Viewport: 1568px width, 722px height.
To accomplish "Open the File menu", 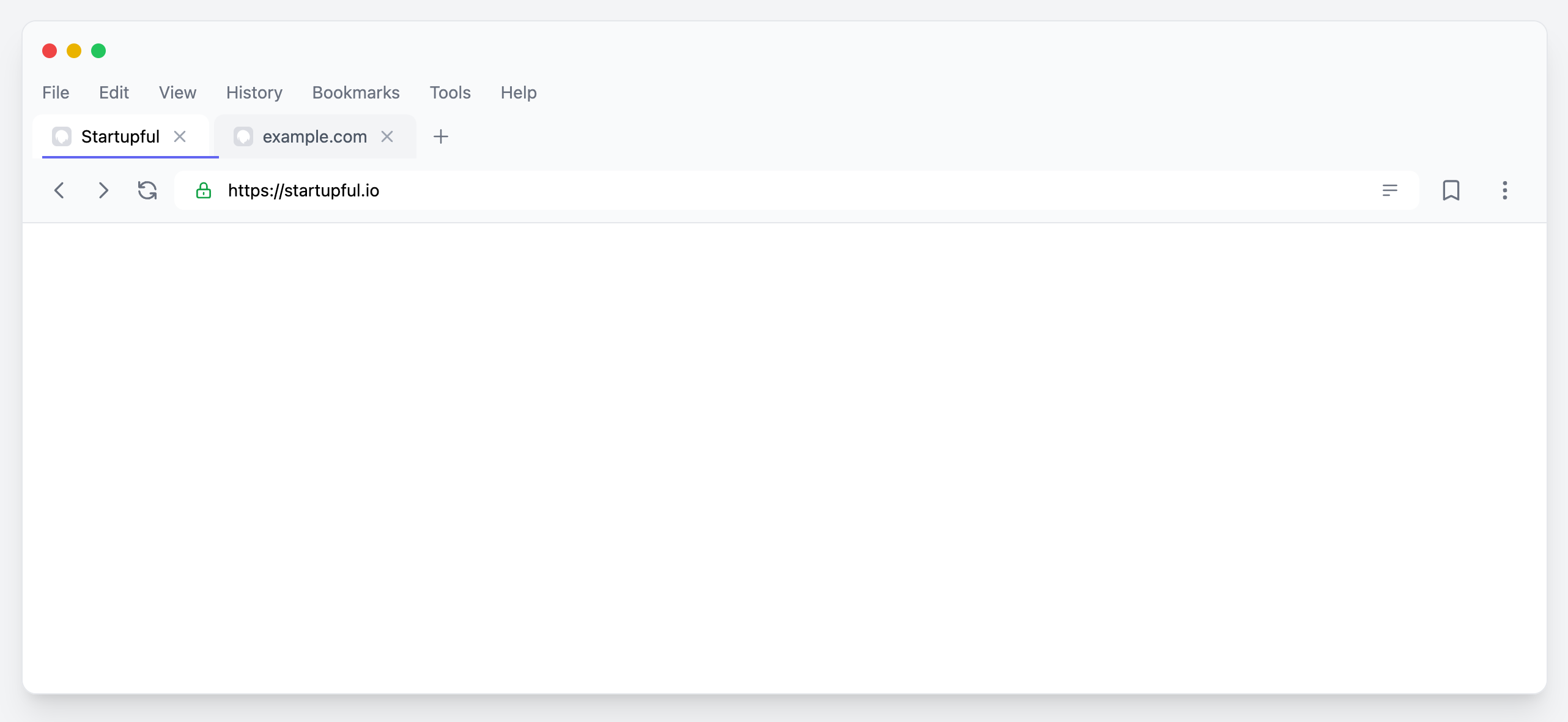I will 56,92.
